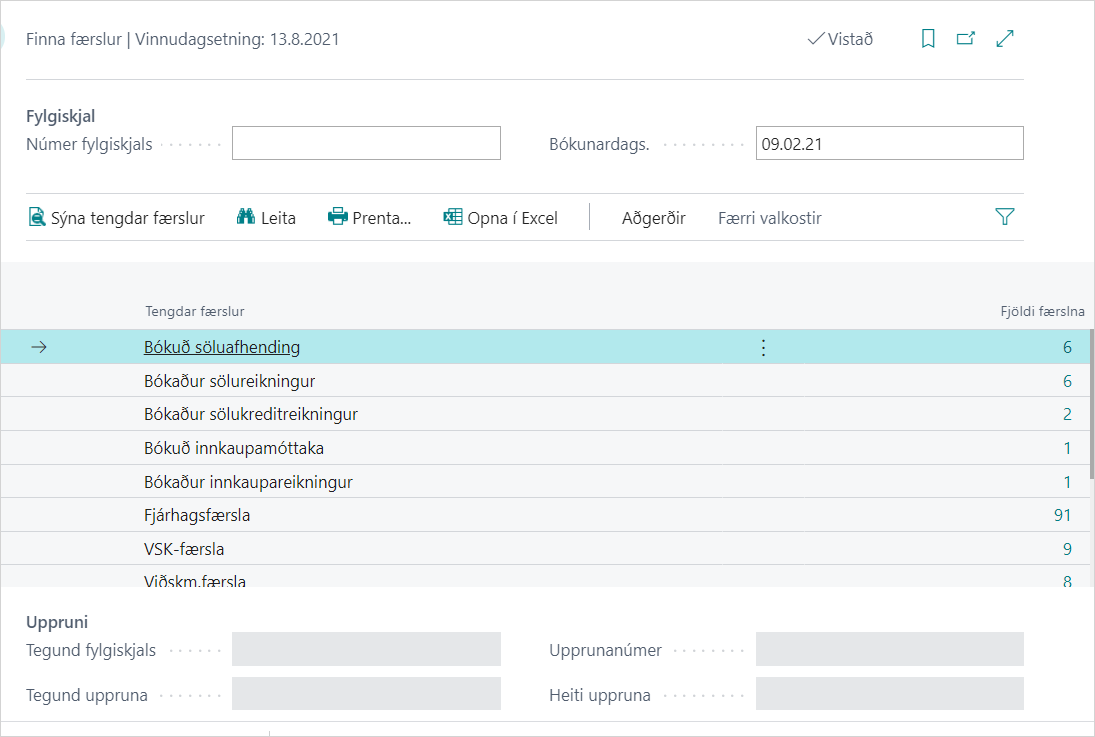The image size is (1095, 737).
Task: Click the Númer fylgiskjals input field
Action: [x=366, y=143]
